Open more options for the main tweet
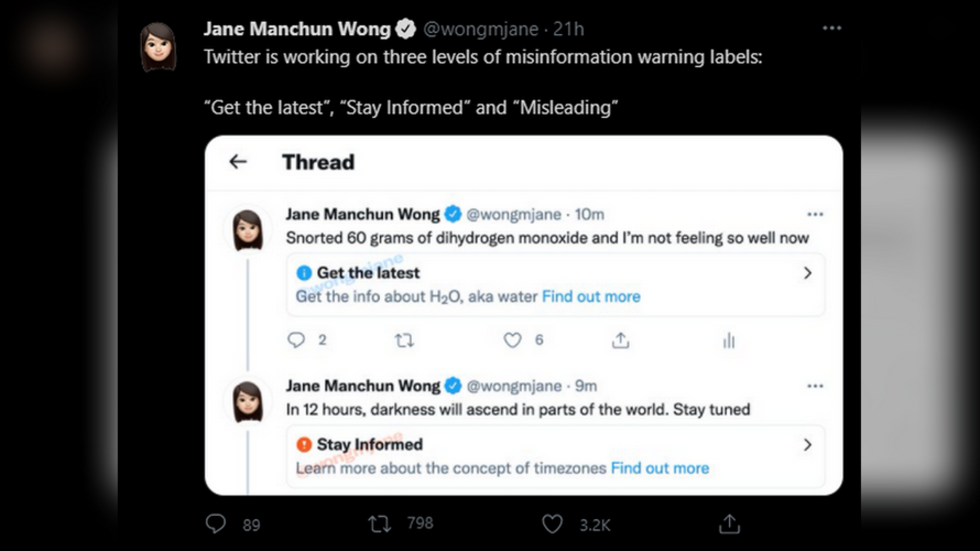The height and width of the screenshot is (551, 980). (x=832, y=28)
